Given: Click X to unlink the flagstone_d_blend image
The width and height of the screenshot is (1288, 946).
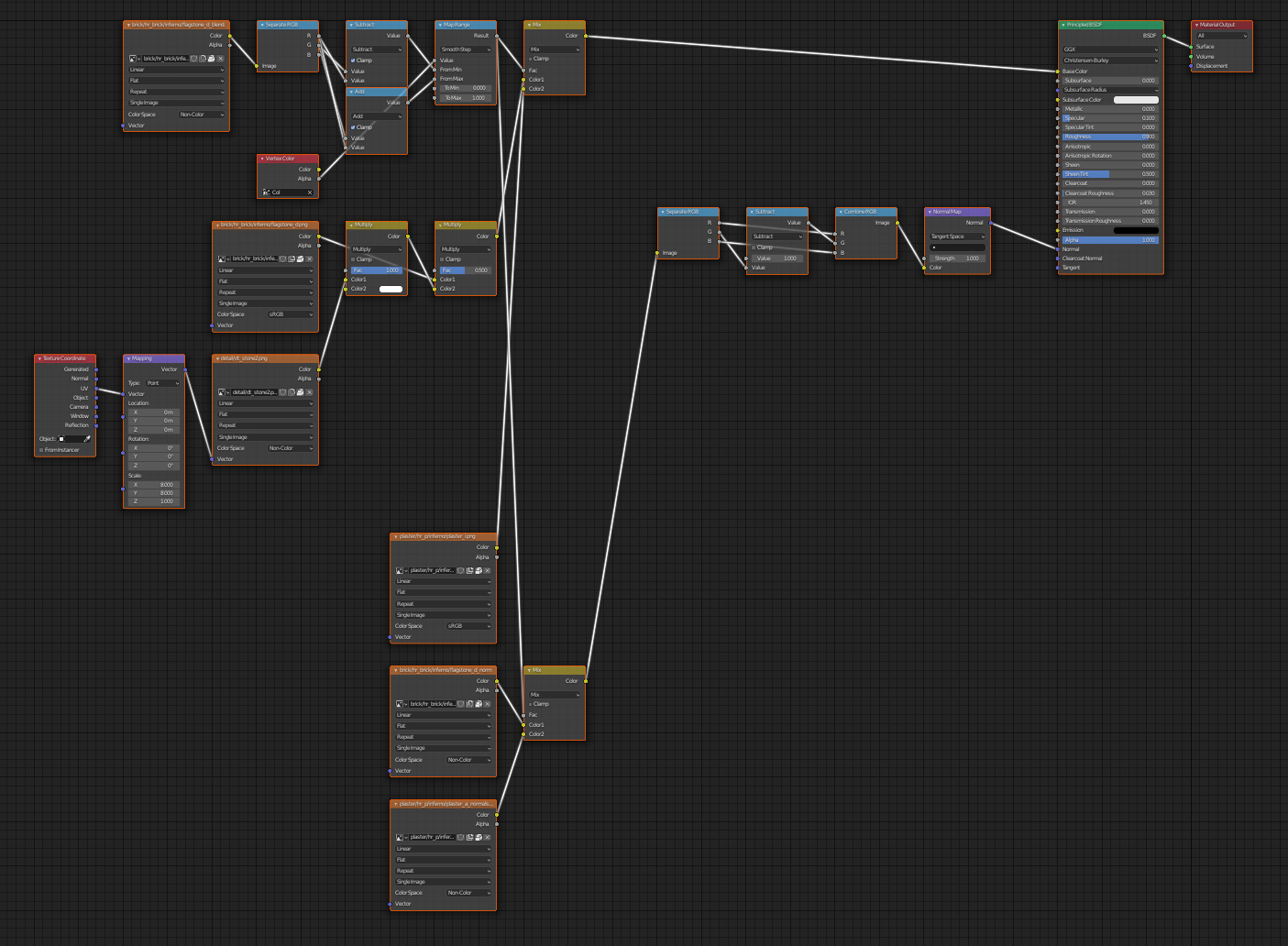Looking at the screenshot, I should pos(220,59).
